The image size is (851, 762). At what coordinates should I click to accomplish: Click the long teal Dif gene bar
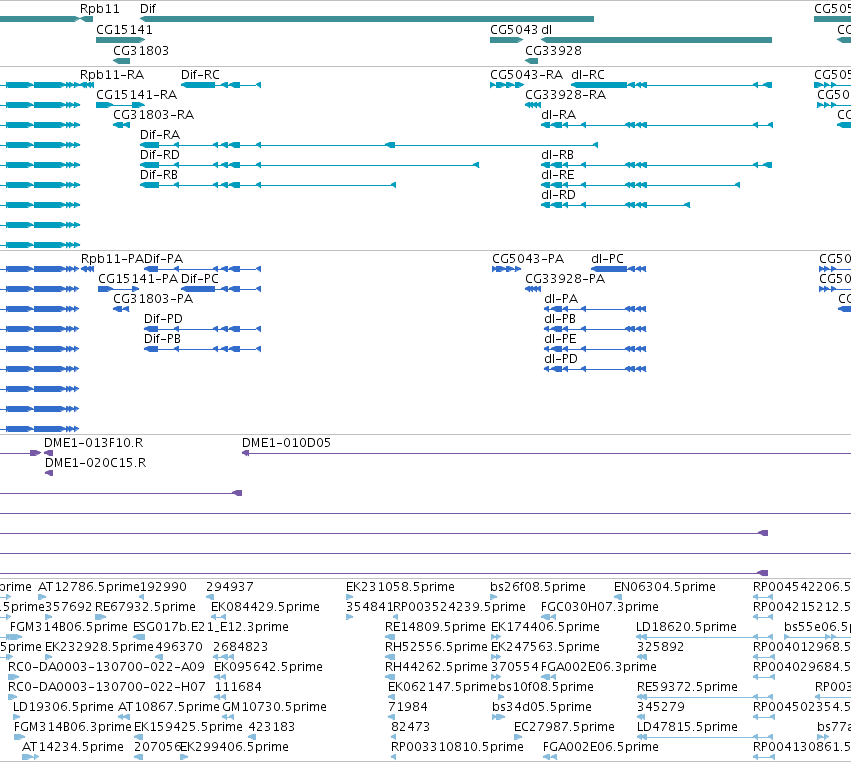coord(367,19)
